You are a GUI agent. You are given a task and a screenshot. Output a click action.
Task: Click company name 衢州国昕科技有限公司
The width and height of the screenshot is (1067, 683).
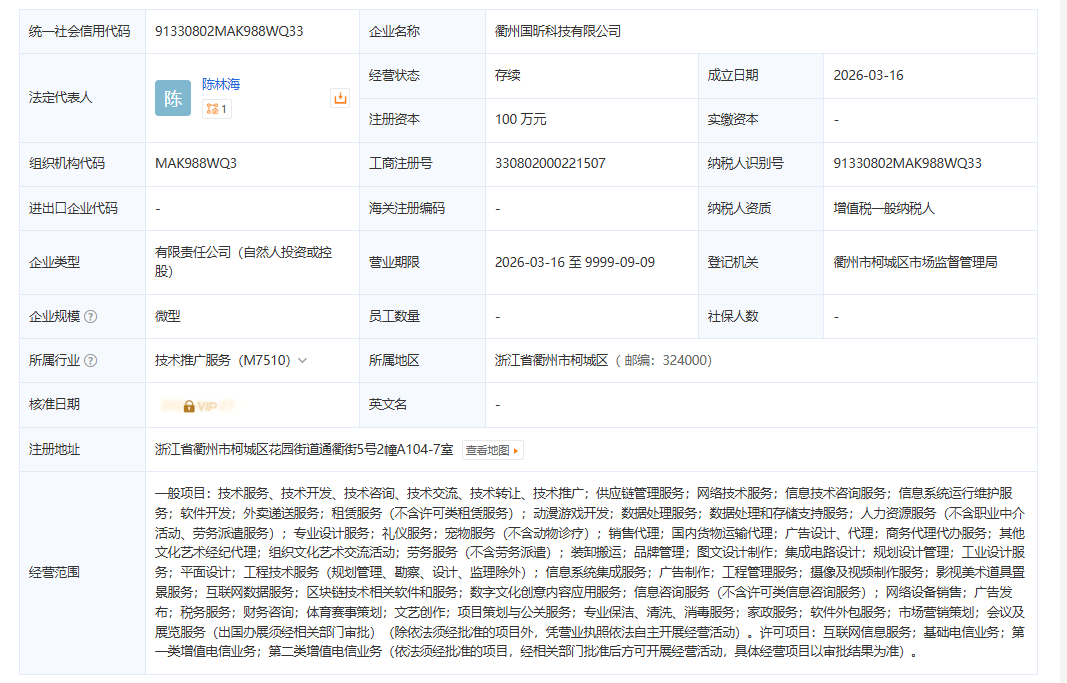(558, 31)
